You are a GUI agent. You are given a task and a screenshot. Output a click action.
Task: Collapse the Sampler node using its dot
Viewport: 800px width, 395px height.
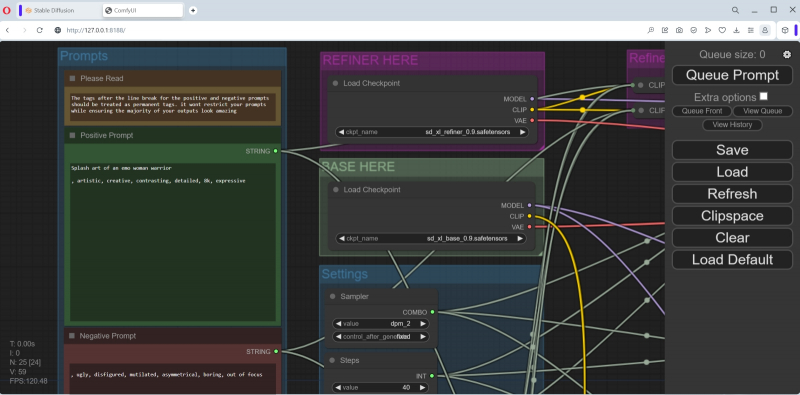pyautogui.click(x=333, y=297)
